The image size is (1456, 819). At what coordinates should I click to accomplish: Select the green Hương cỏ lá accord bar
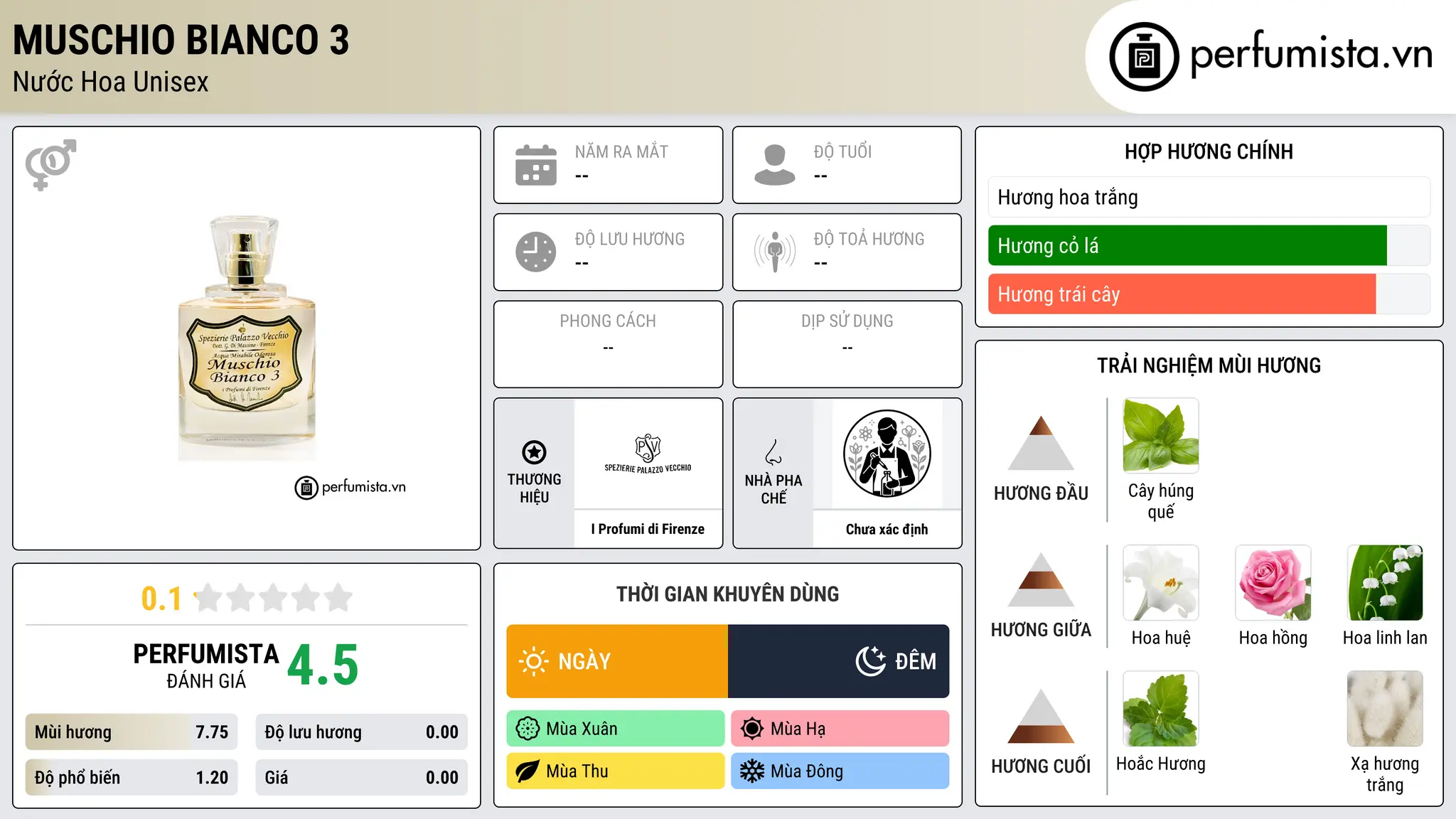pyautogui.click(x=1209, y=245)
